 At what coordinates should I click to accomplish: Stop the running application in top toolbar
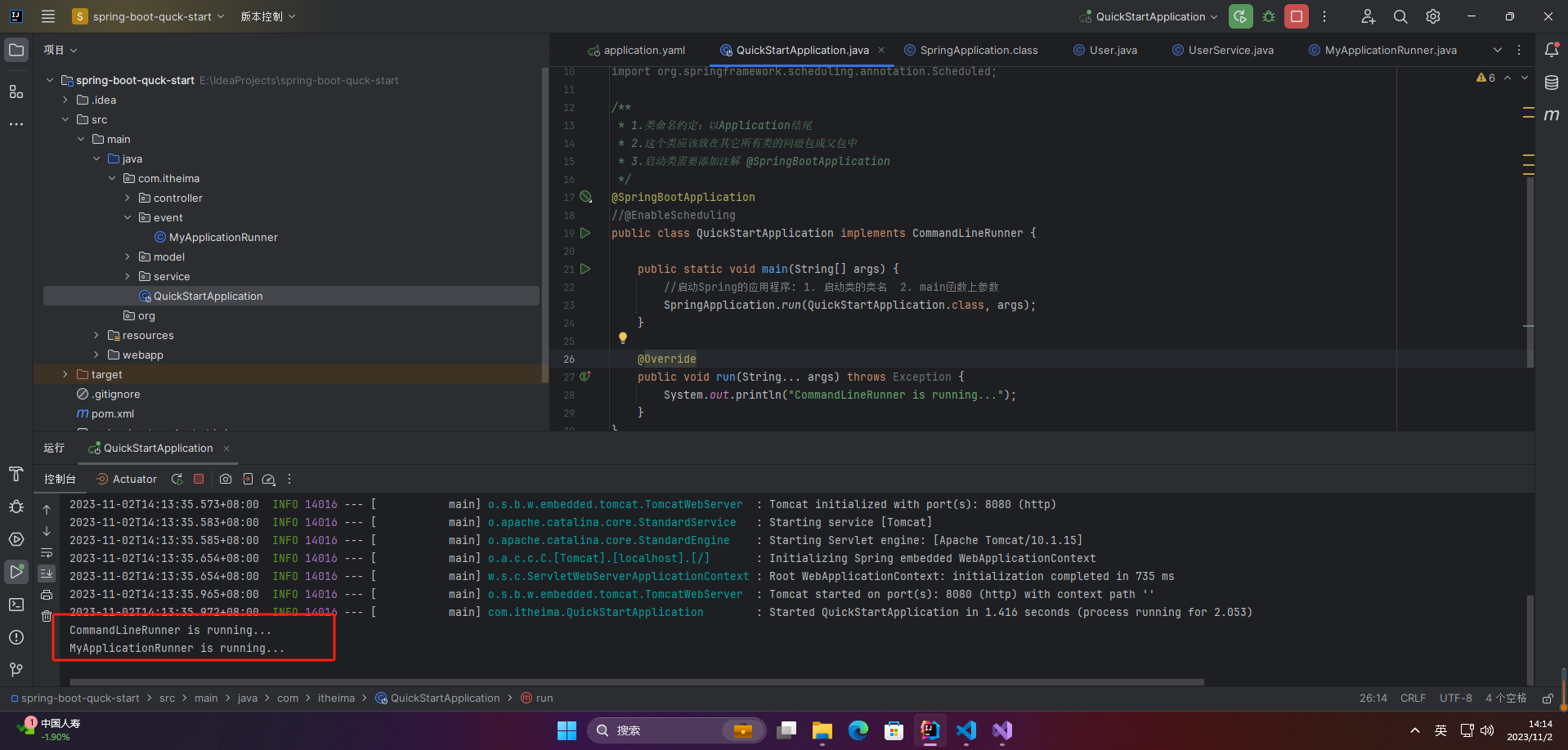[1297, 16]
